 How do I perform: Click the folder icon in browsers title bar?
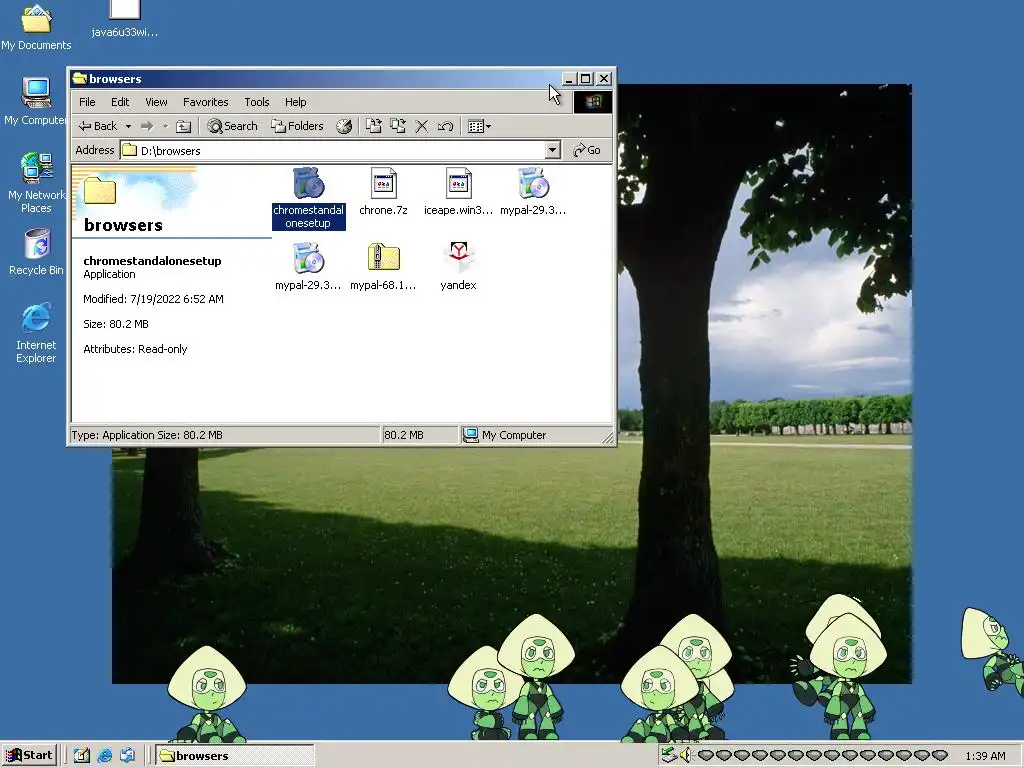click(80, 79)
